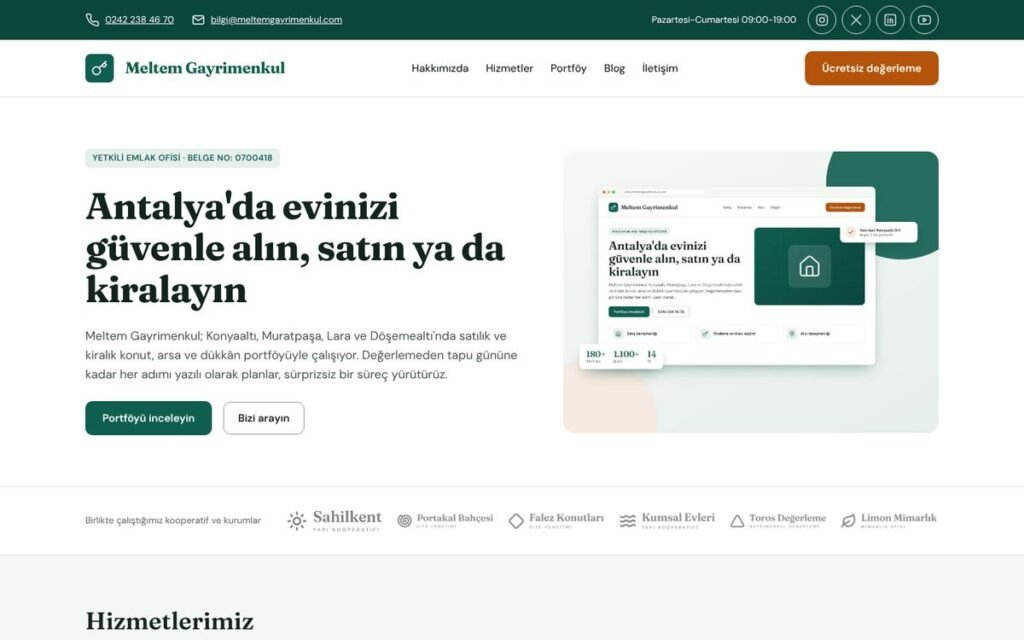Click the Falez Konutları diamond logo
The width and height of the screenshot is (1024, 640).
click(x=516, y=520)
